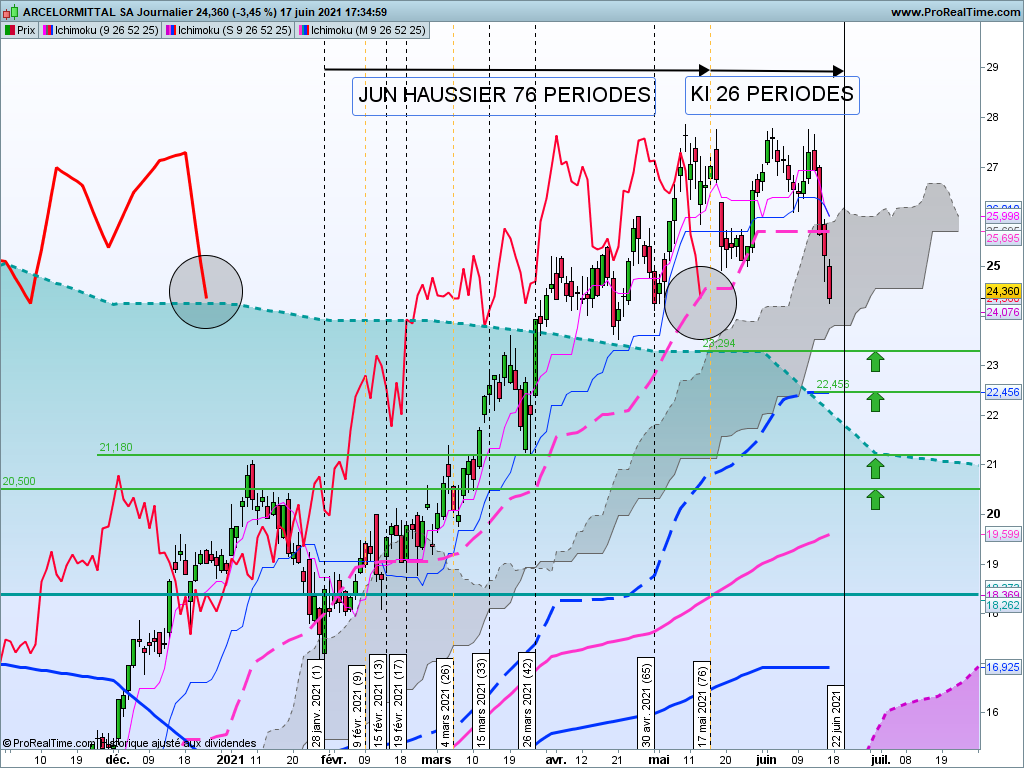Click the 22 juin 2021 date marker

[x=836, y=717]
